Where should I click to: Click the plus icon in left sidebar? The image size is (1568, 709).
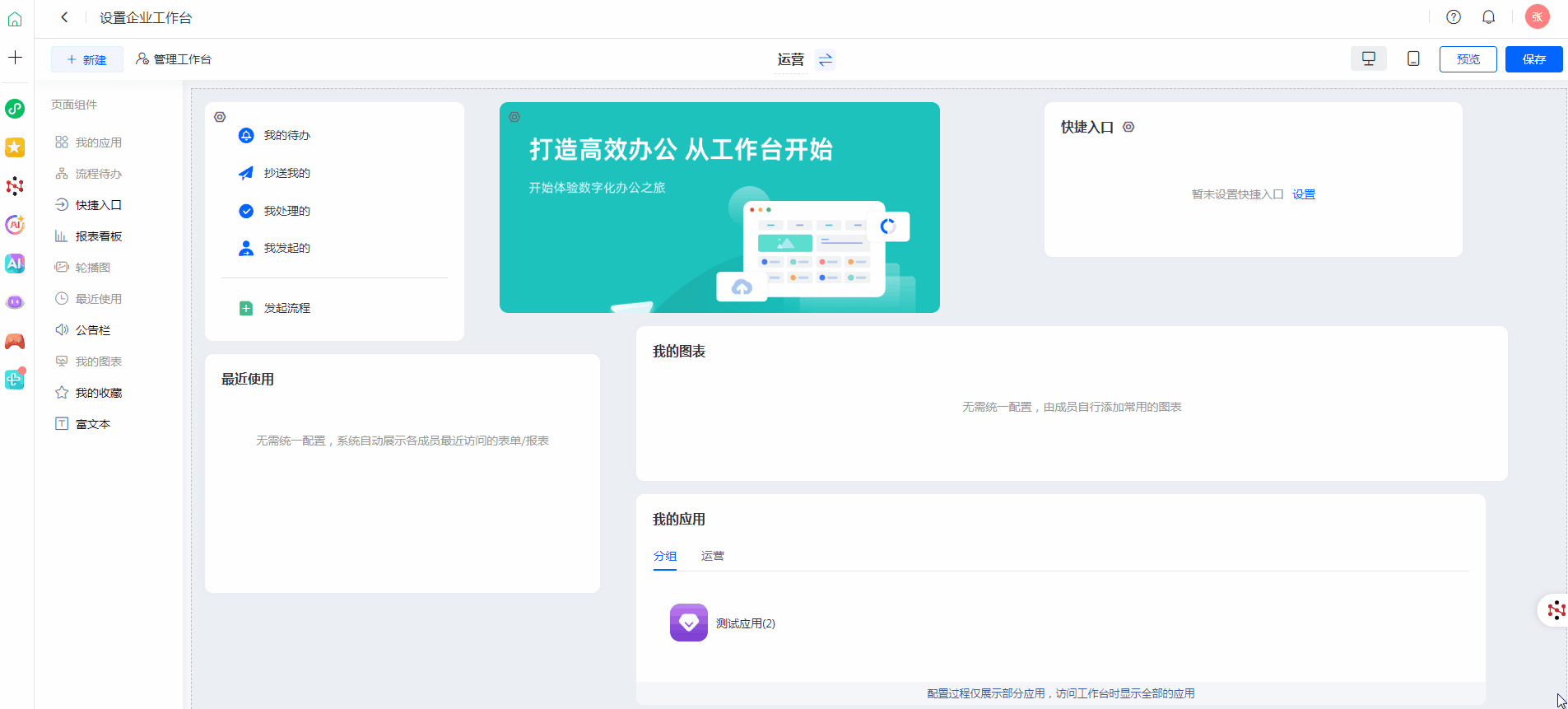tap(15, 58)
